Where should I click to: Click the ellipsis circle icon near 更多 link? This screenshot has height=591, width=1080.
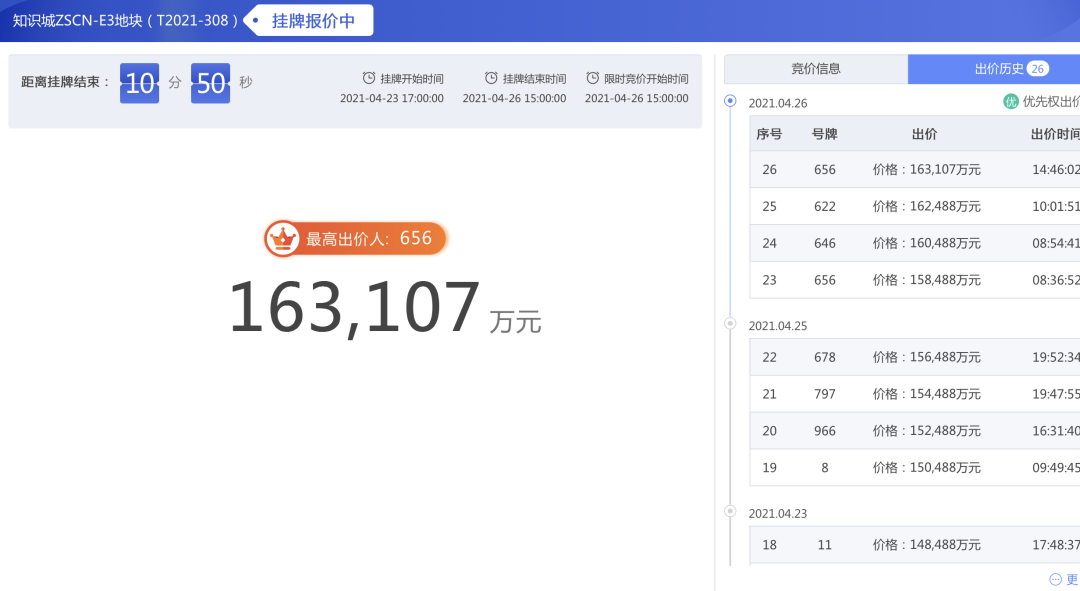click(x=1055, y=579)
